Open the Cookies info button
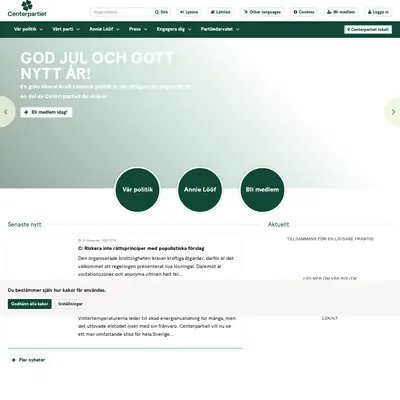Viewport: 400px width, 400px height. coord(304,12)
